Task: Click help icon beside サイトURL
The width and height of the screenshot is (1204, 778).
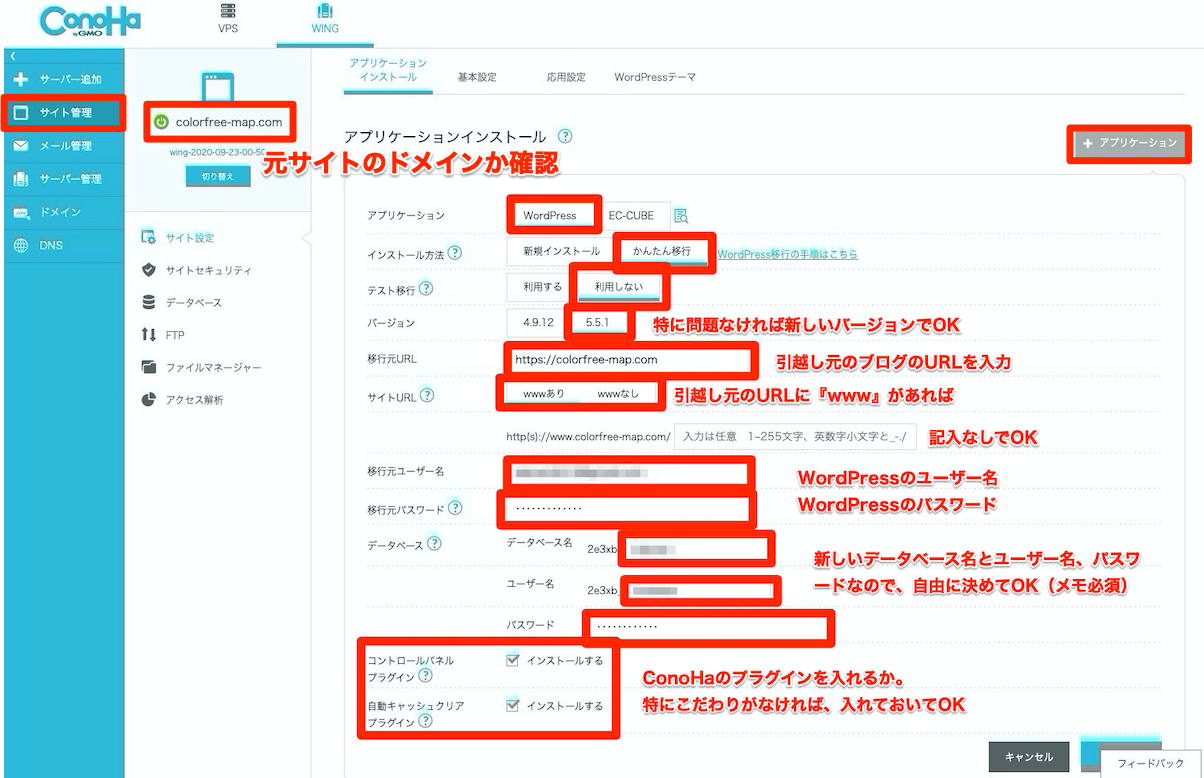Action: [x=427, y=395]
